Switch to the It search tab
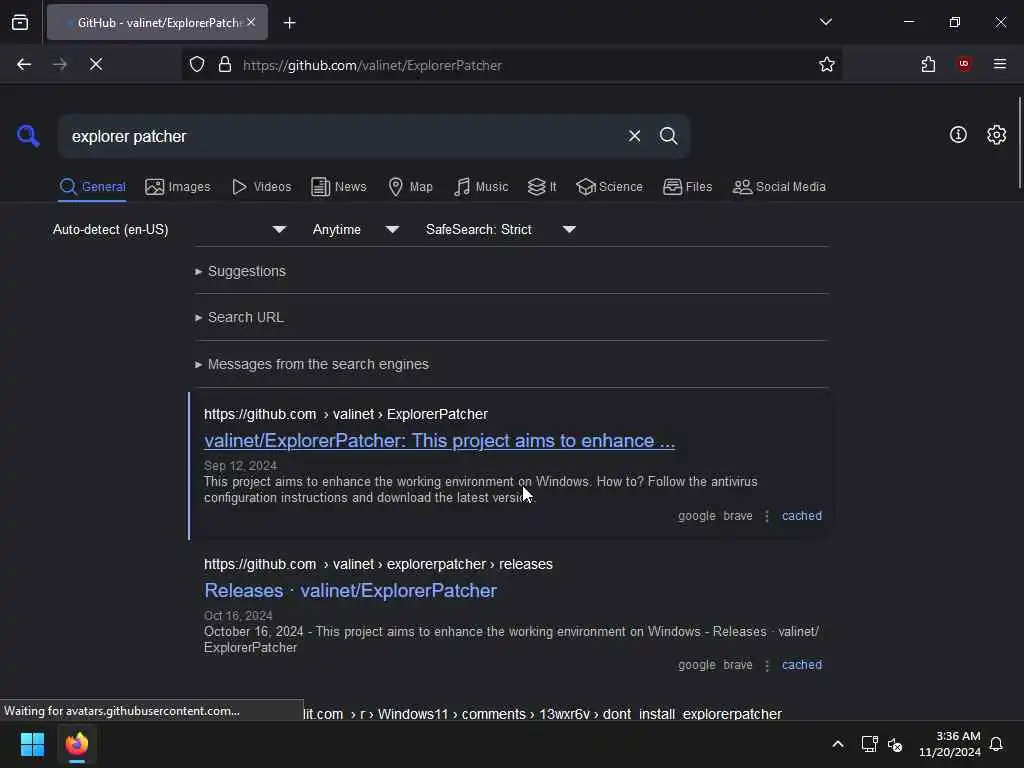 [542, 187]
